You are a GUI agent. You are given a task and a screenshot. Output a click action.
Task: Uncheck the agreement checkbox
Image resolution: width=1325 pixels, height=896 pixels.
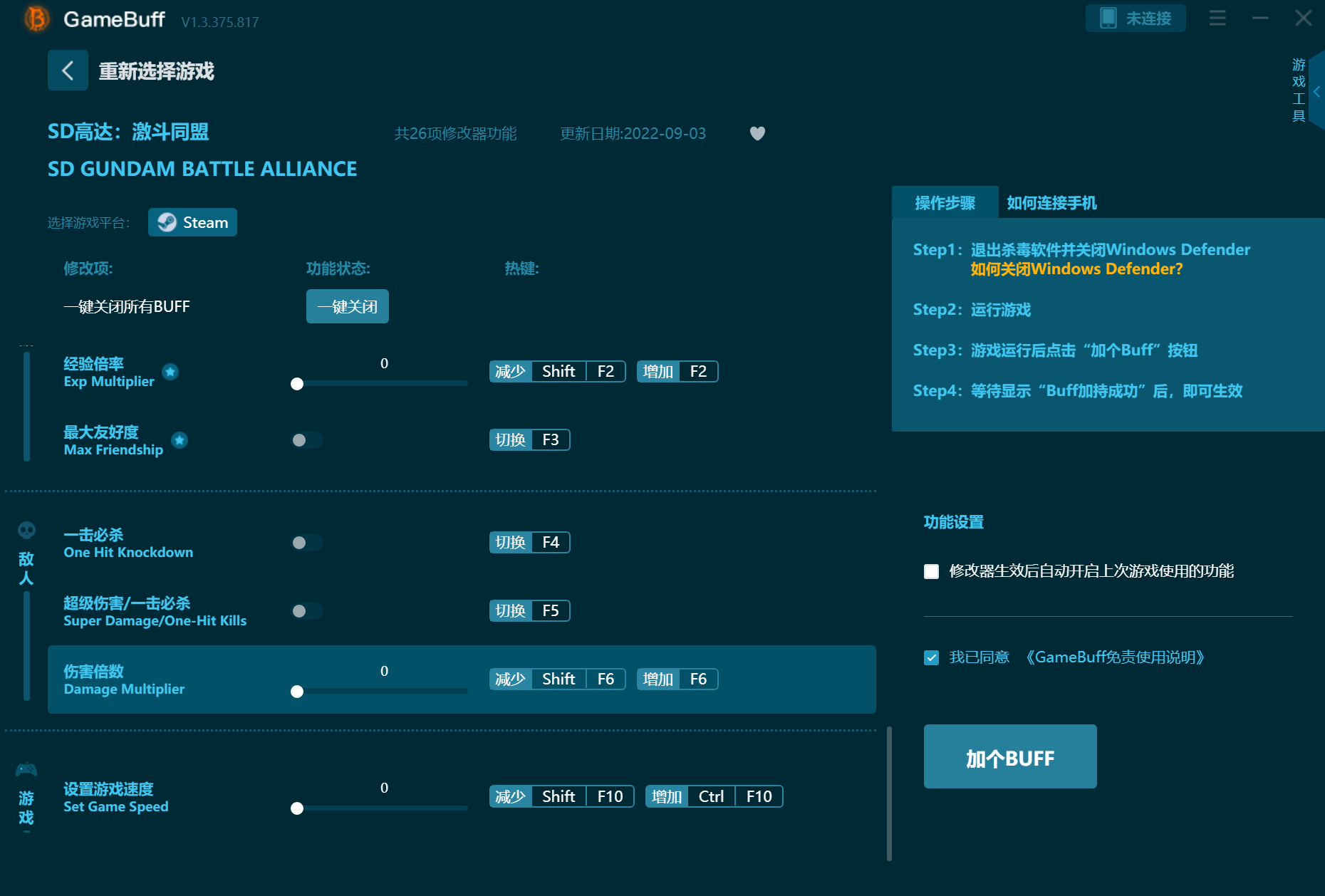pyautogui.click(x=931, y=657)
